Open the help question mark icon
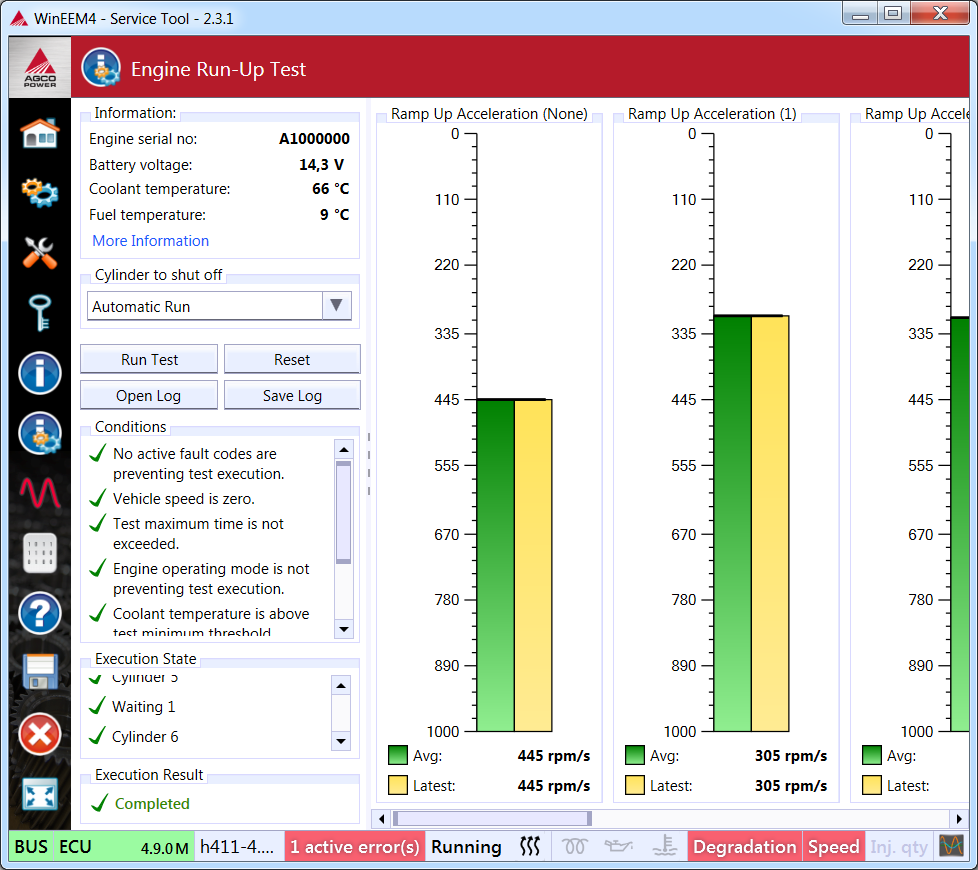Screen dimensions: 978x870 tap(40, 612)
